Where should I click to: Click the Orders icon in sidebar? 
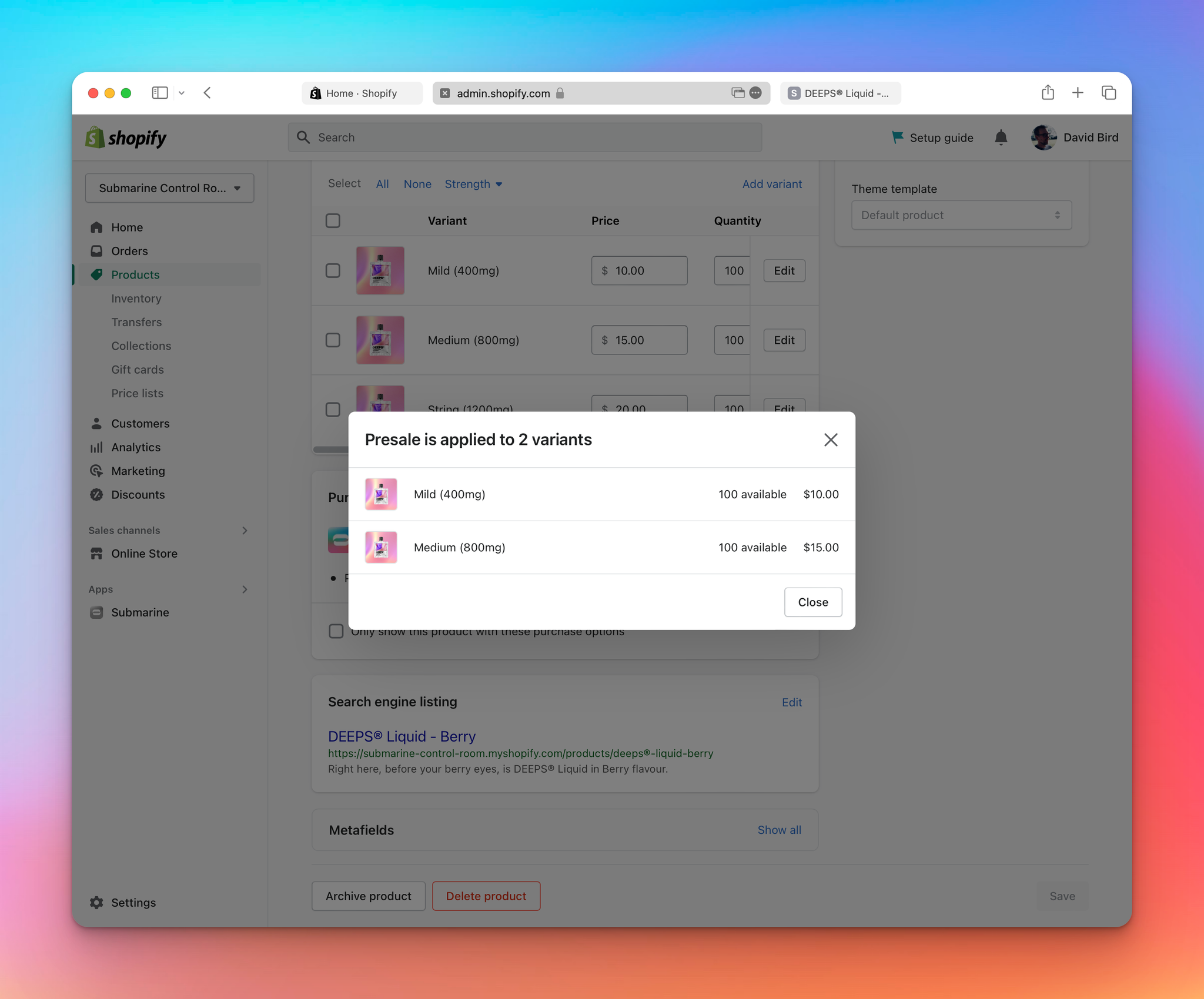pos(96,250)
